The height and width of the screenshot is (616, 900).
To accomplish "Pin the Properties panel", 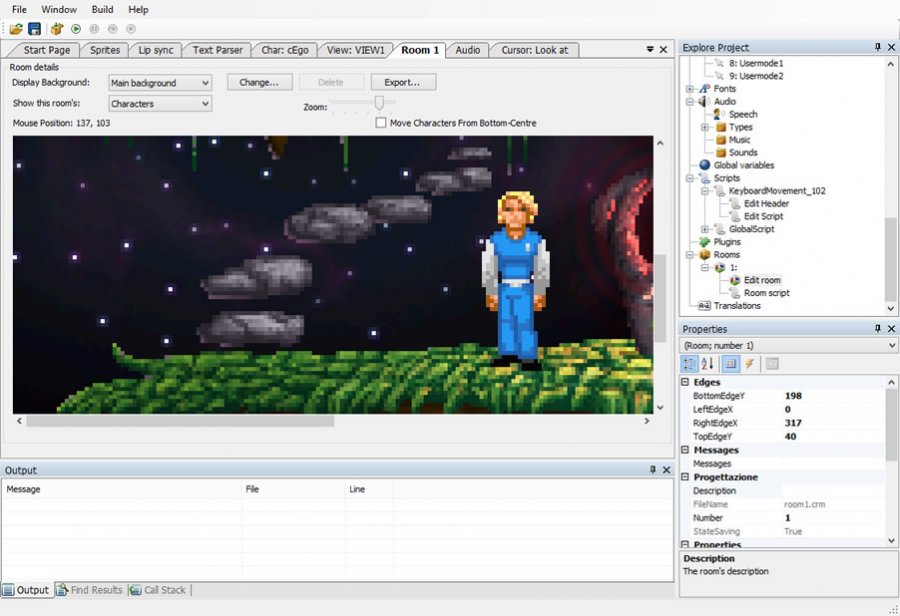I will (878, 328).
